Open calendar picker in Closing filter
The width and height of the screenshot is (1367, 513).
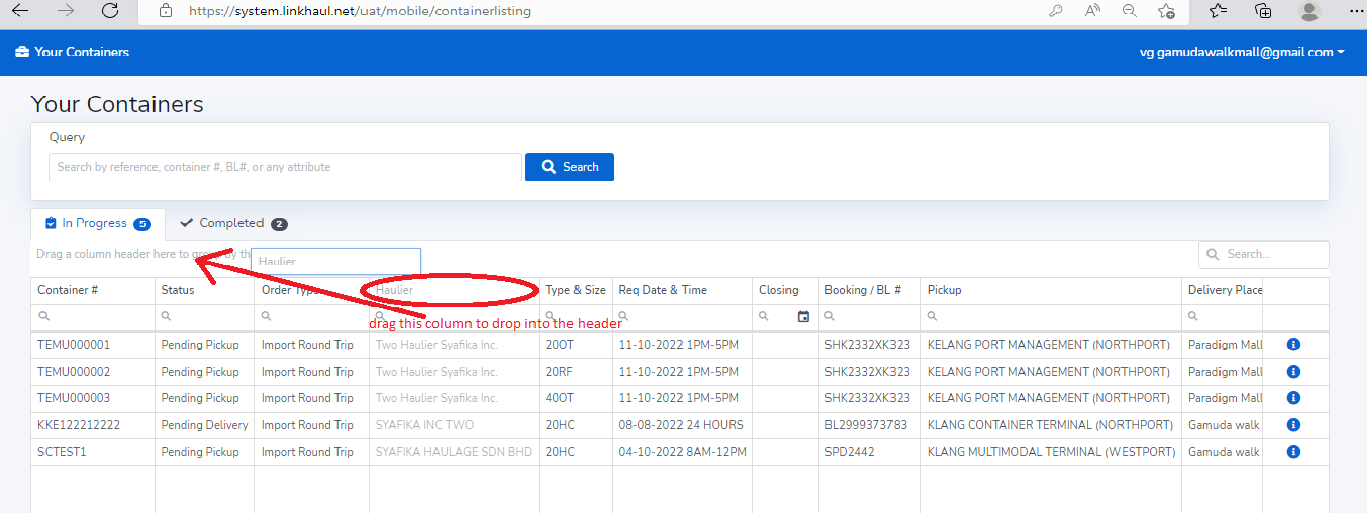[803, 317]
